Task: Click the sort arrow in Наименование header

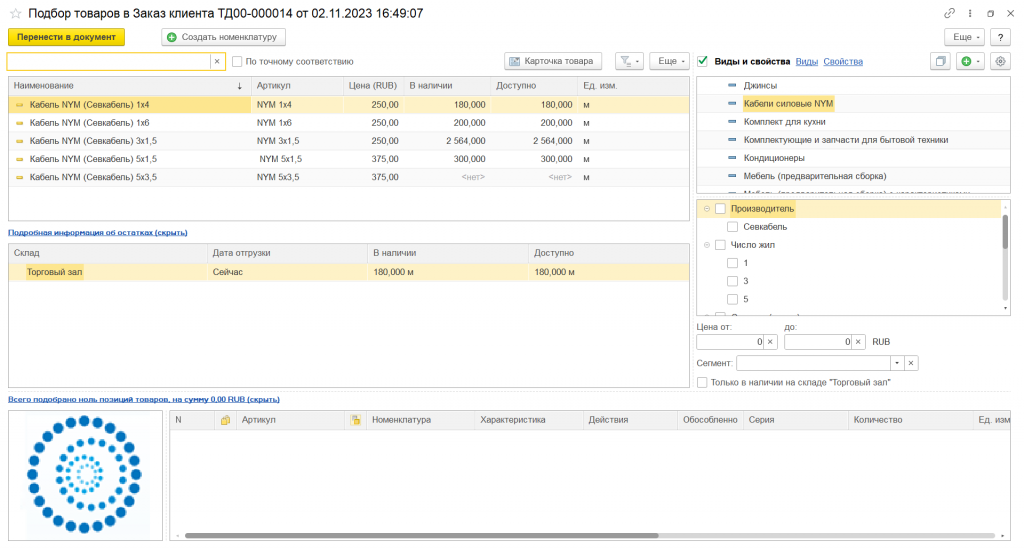Action: coord(240,86)
